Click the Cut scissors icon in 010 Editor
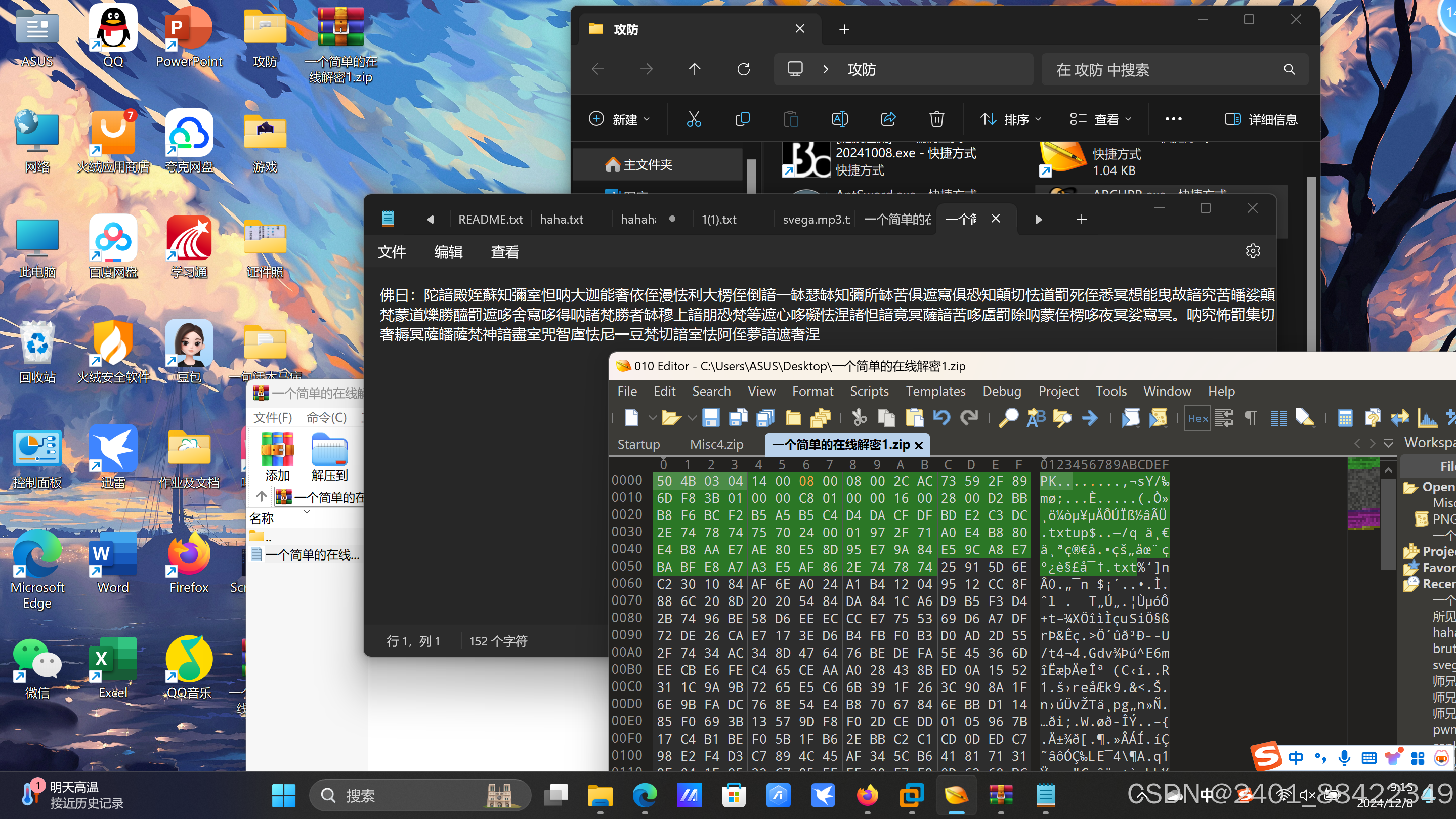The height and width of the screenshot is (819, 1456). [859, 418]
